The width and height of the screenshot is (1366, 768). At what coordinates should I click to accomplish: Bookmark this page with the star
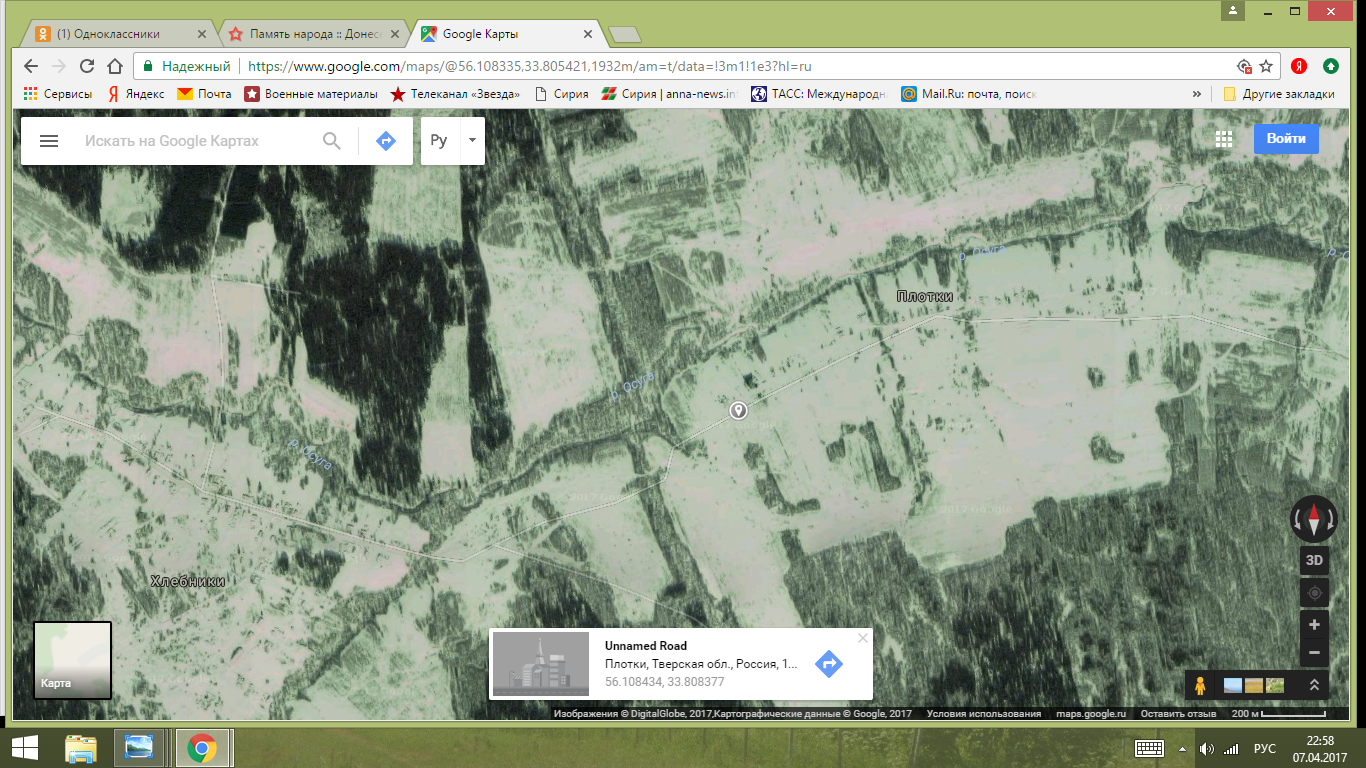coord(1266,66)
